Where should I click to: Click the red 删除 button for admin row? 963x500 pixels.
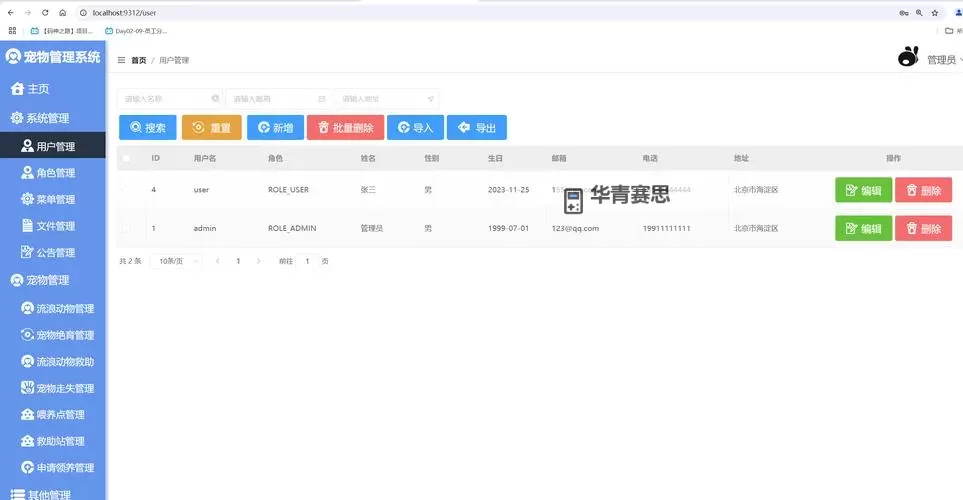tap(923, 229)
